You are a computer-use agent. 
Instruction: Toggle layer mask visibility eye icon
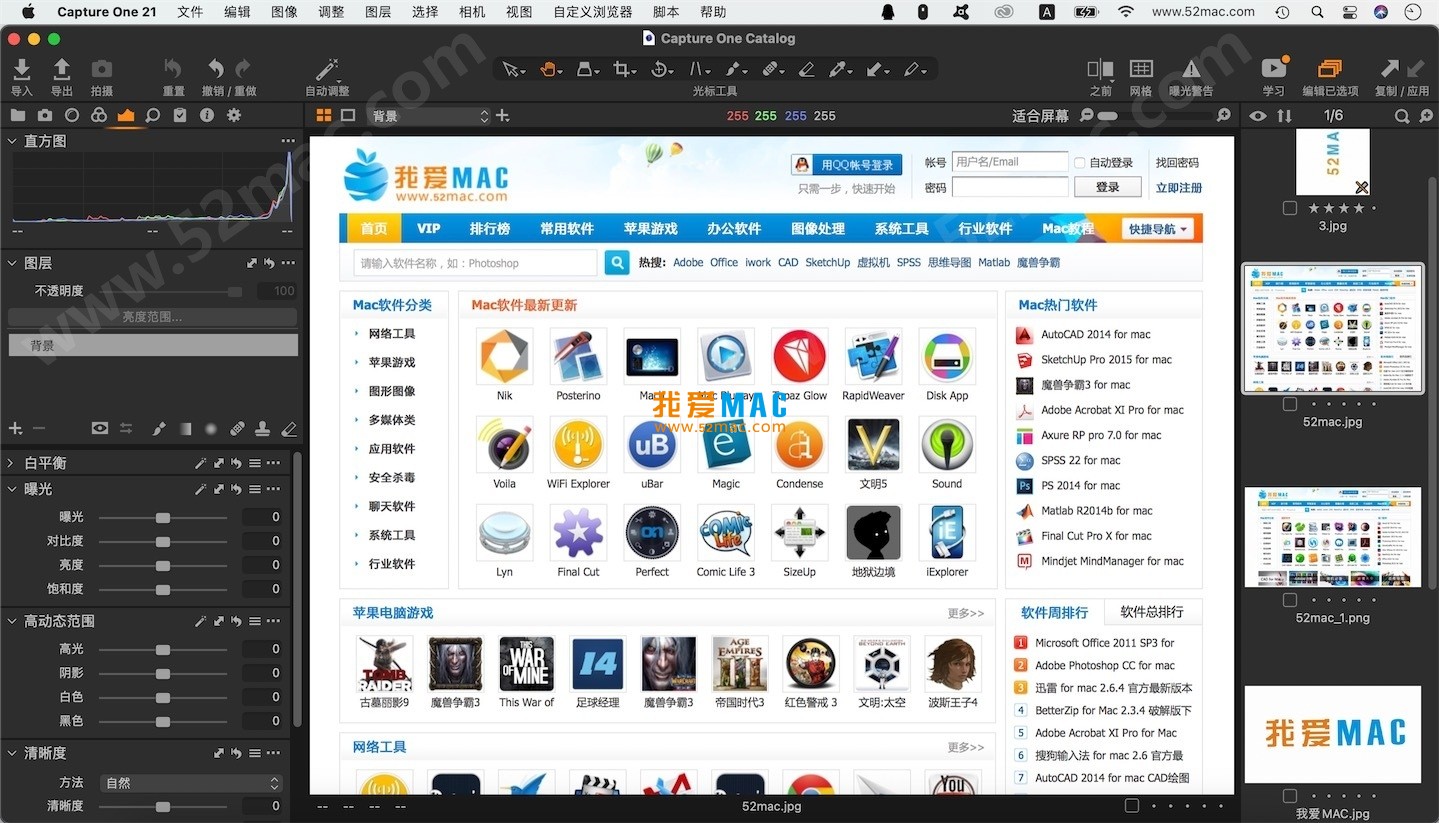click(x=99, y=429)
